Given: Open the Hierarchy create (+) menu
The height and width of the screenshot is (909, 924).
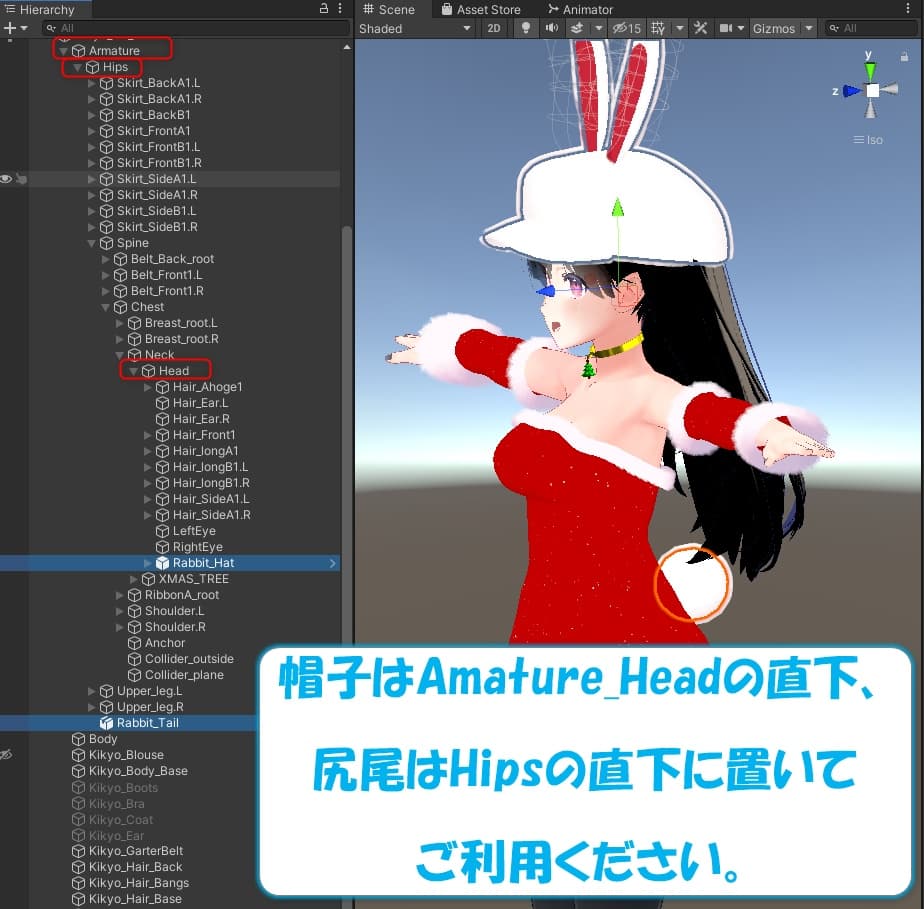Looking at the screenshot, I should [x=10, y=28].
